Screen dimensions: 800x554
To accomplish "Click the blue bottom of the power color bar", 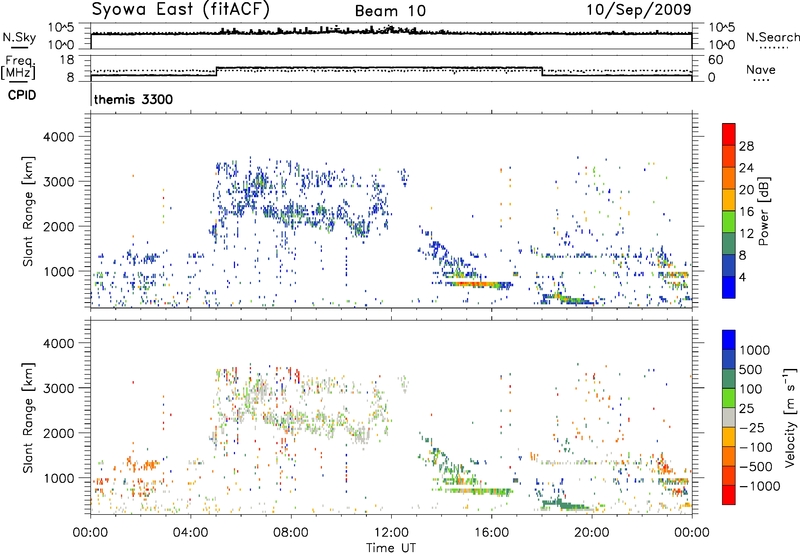I will pyautogui.click(x=729, y=287).
